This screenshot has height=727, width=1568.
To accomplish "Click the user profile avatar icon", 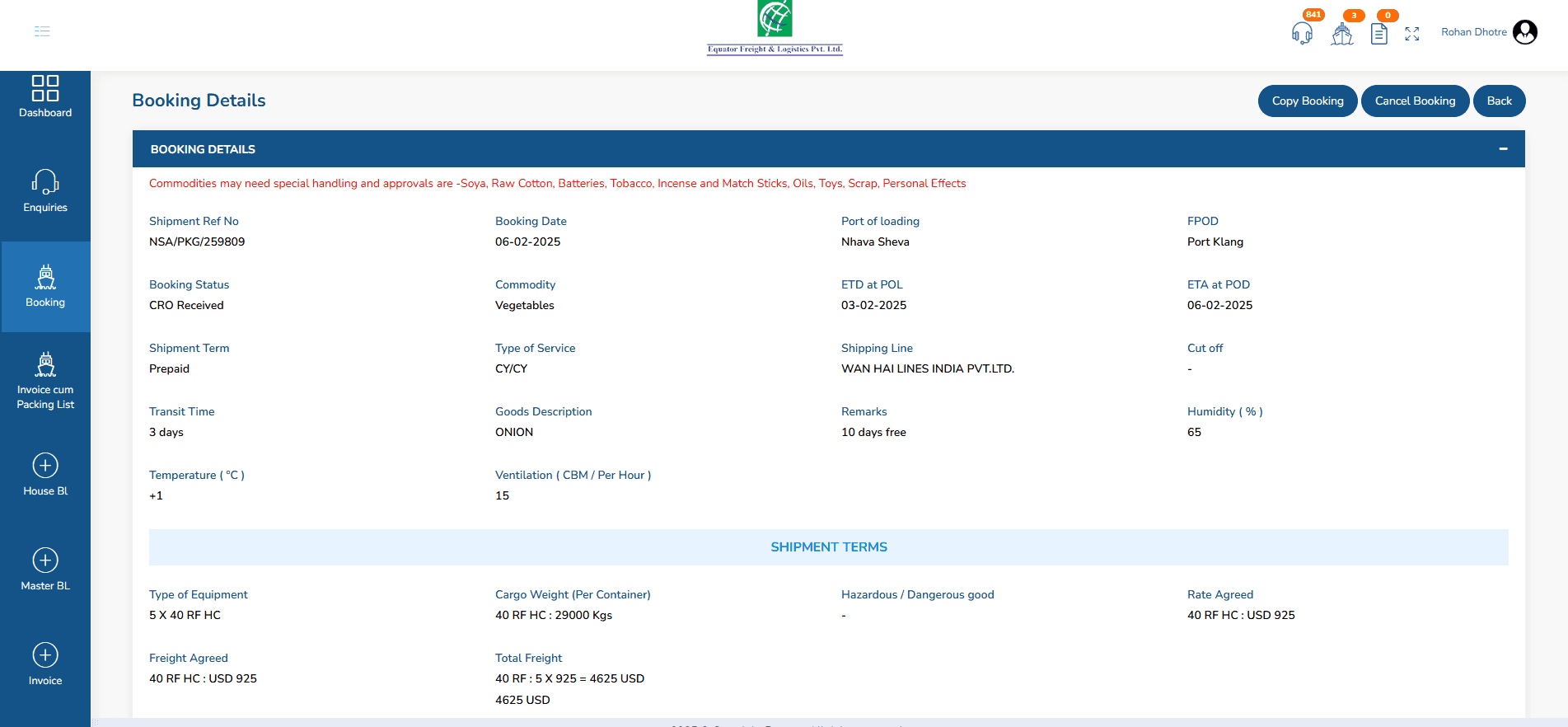I will point(1525,32).
